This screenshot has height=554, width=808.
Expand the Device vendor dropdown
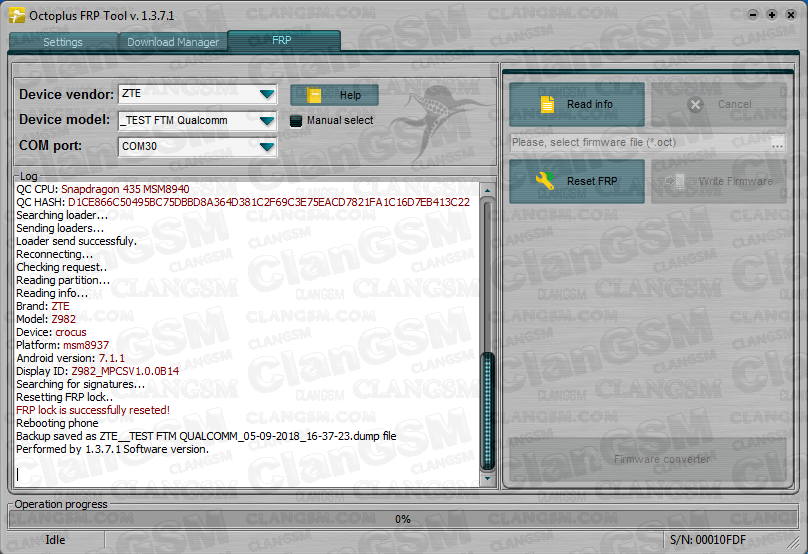266,95
